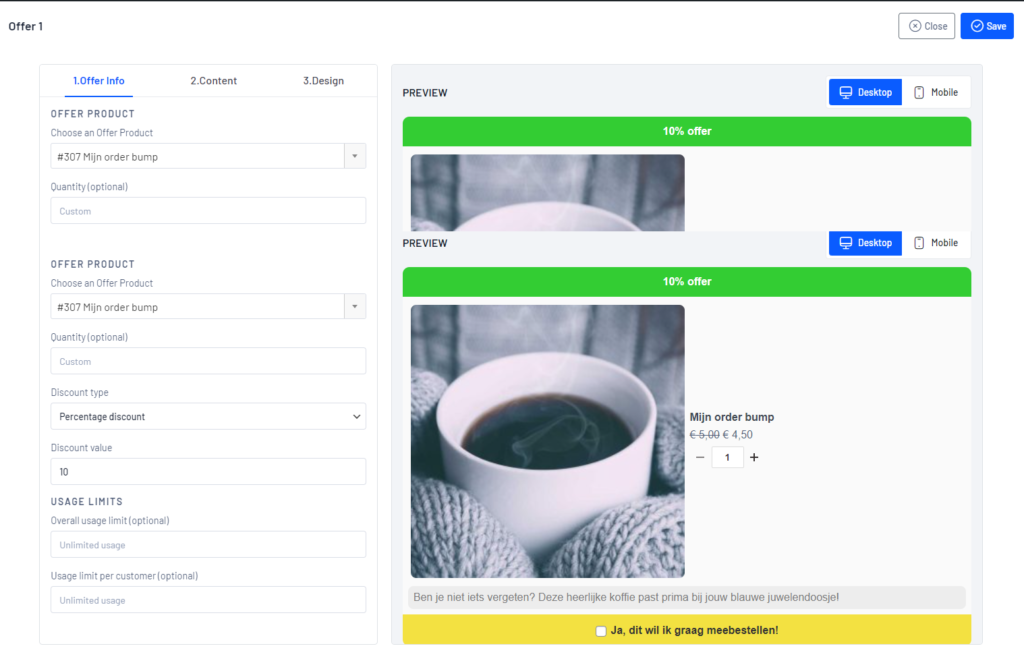1024x665 pixels.
Task: Click the monitor icon in Desktop button above coffee image
Action: click(846, 243)
